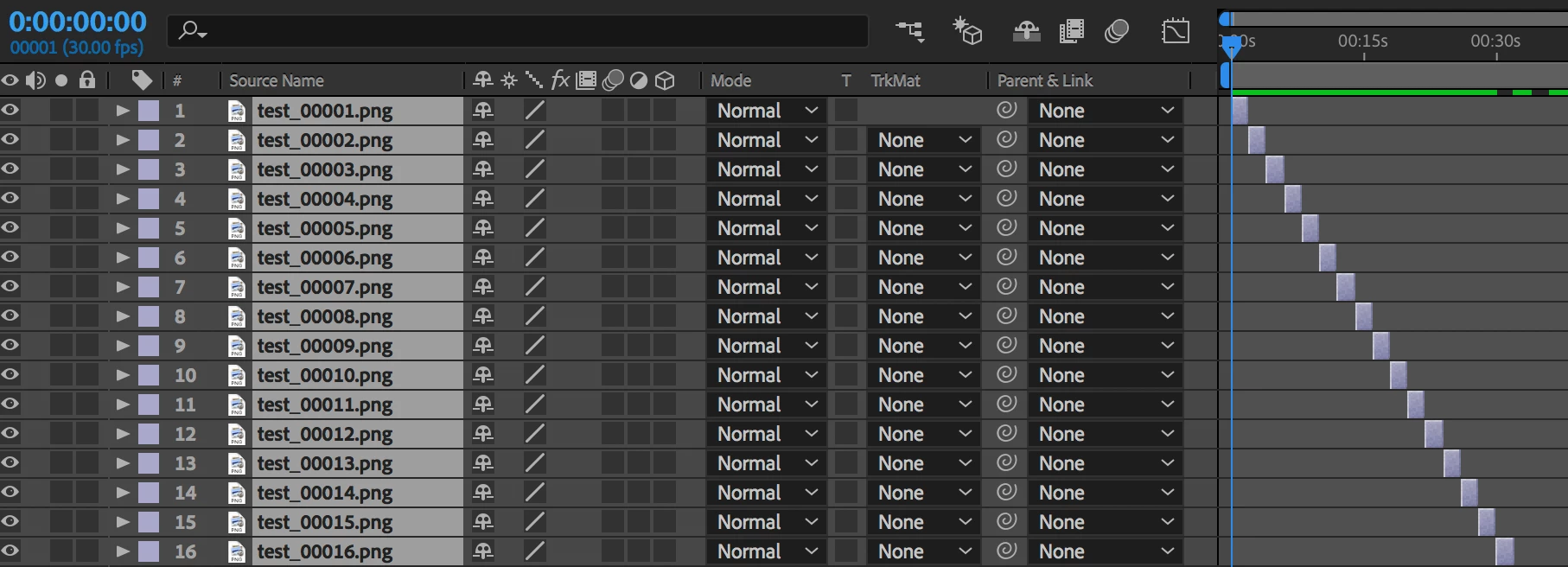Click the Source Name column header
Screen dimensions: 1568x567
point(277,80)
